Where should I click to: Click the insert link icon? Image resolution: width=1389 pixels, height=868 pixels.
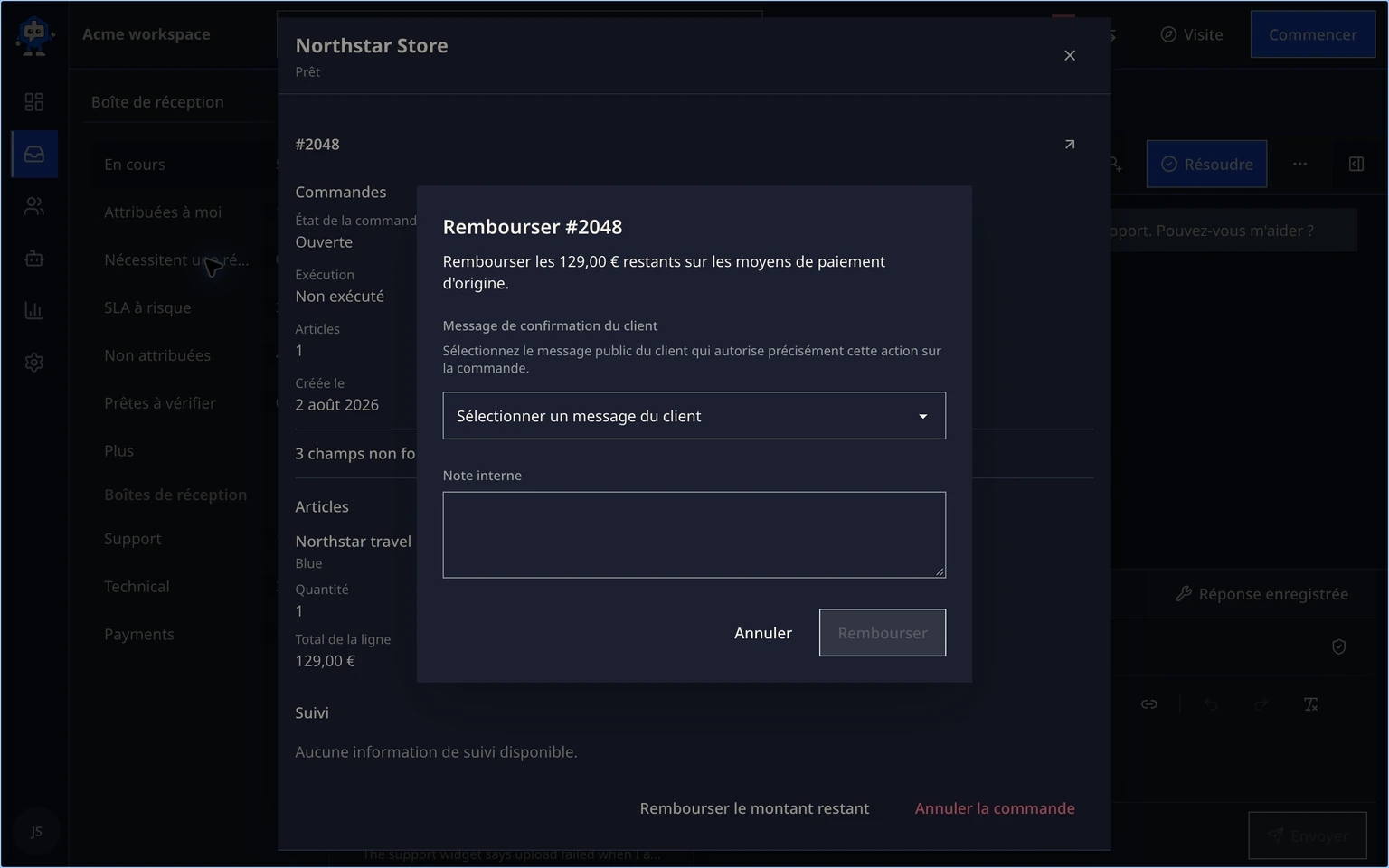(x=1148, y=704)
